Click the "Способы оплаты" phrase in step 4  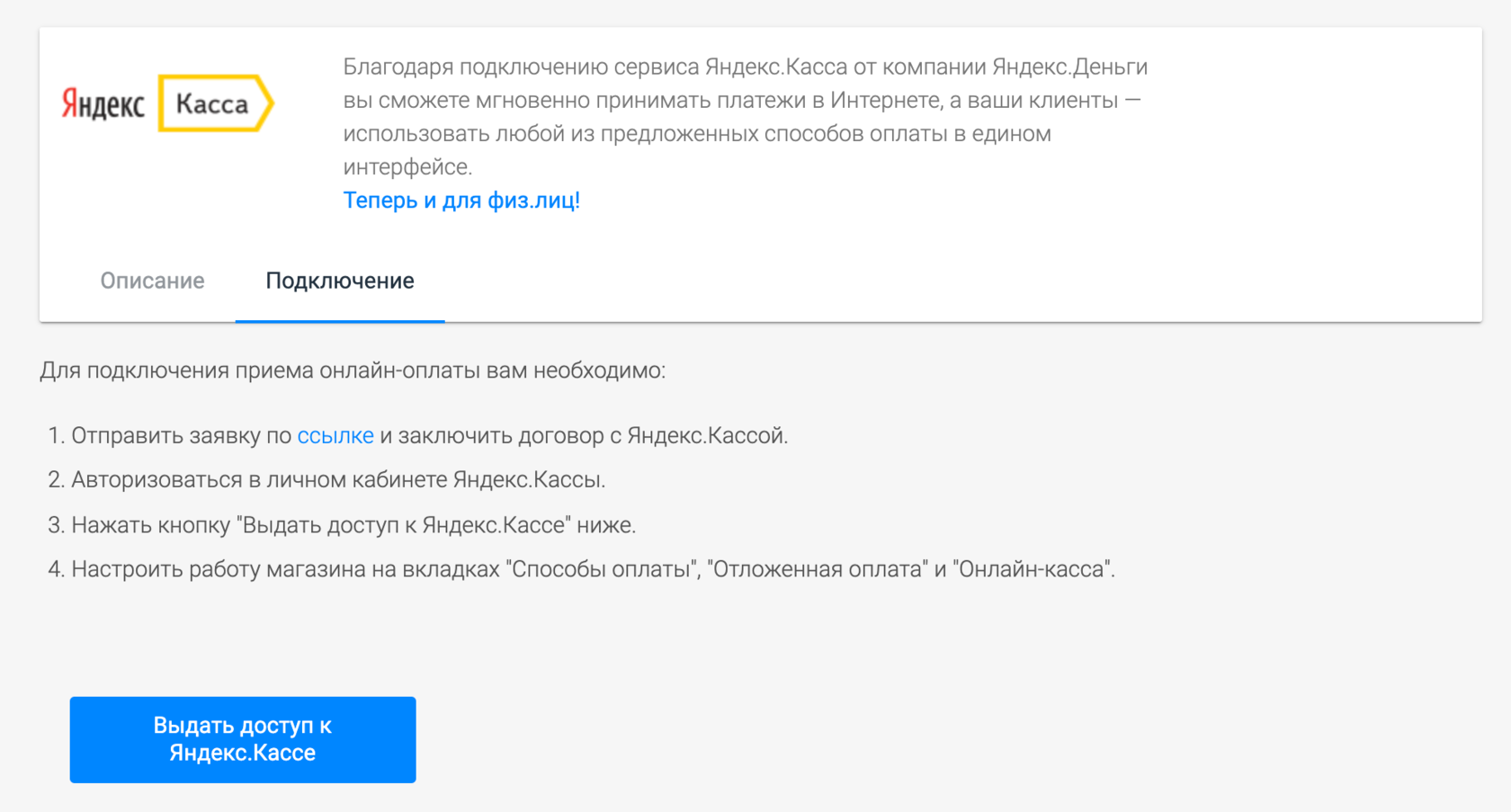point(603,569)
